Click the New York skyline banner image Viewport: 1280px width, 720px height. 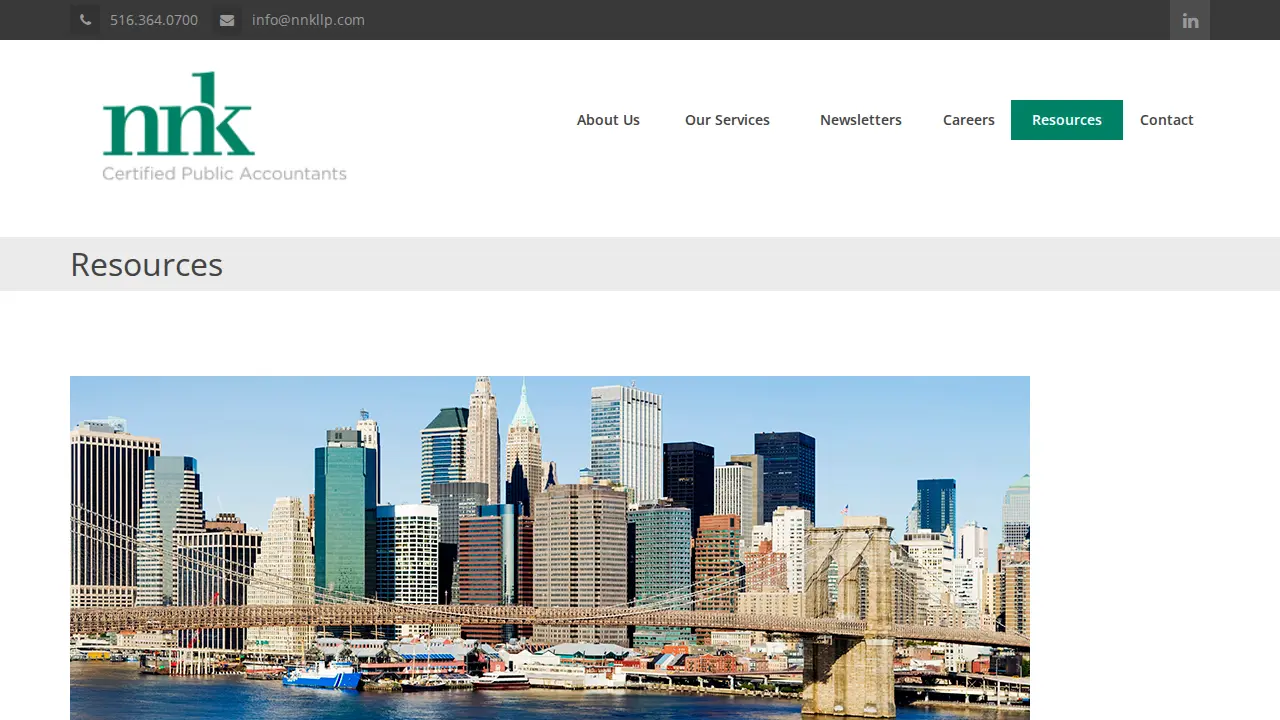click(x=550, y=548)
